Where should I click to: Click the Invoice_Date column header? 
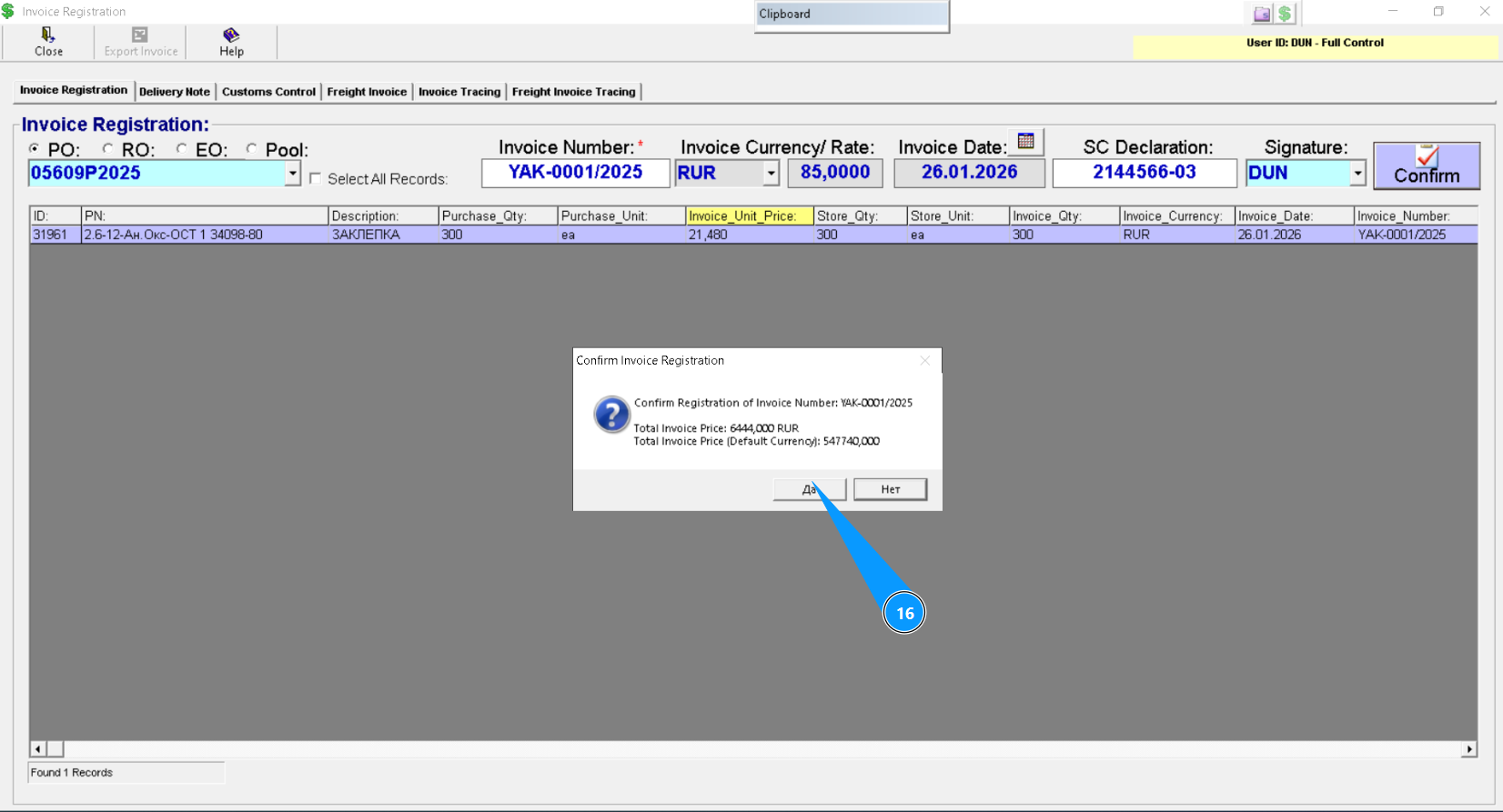coord(1295,216)
